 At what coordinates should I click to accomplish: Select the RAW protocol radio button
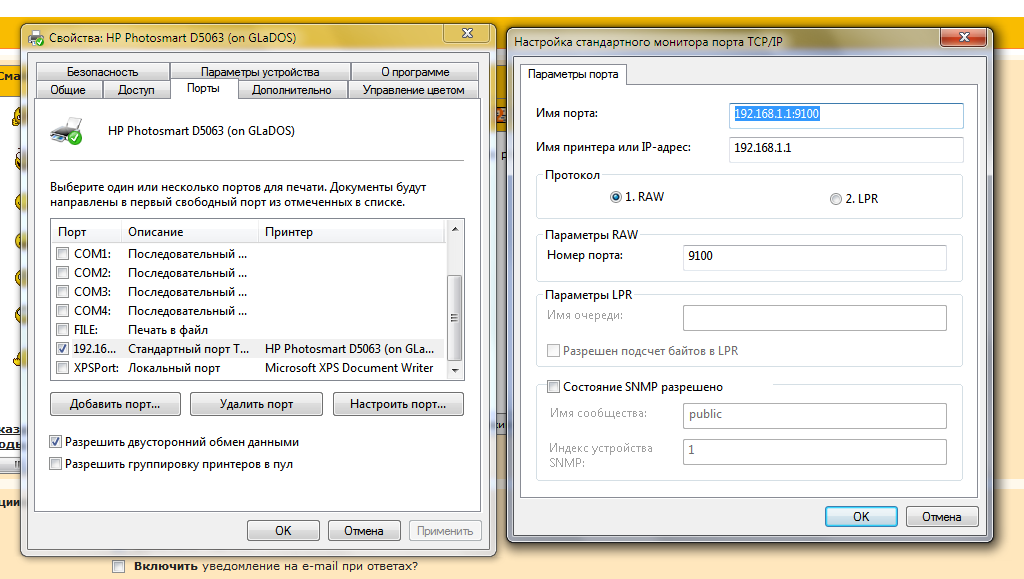pyautogui.click(x=615, y=197)
